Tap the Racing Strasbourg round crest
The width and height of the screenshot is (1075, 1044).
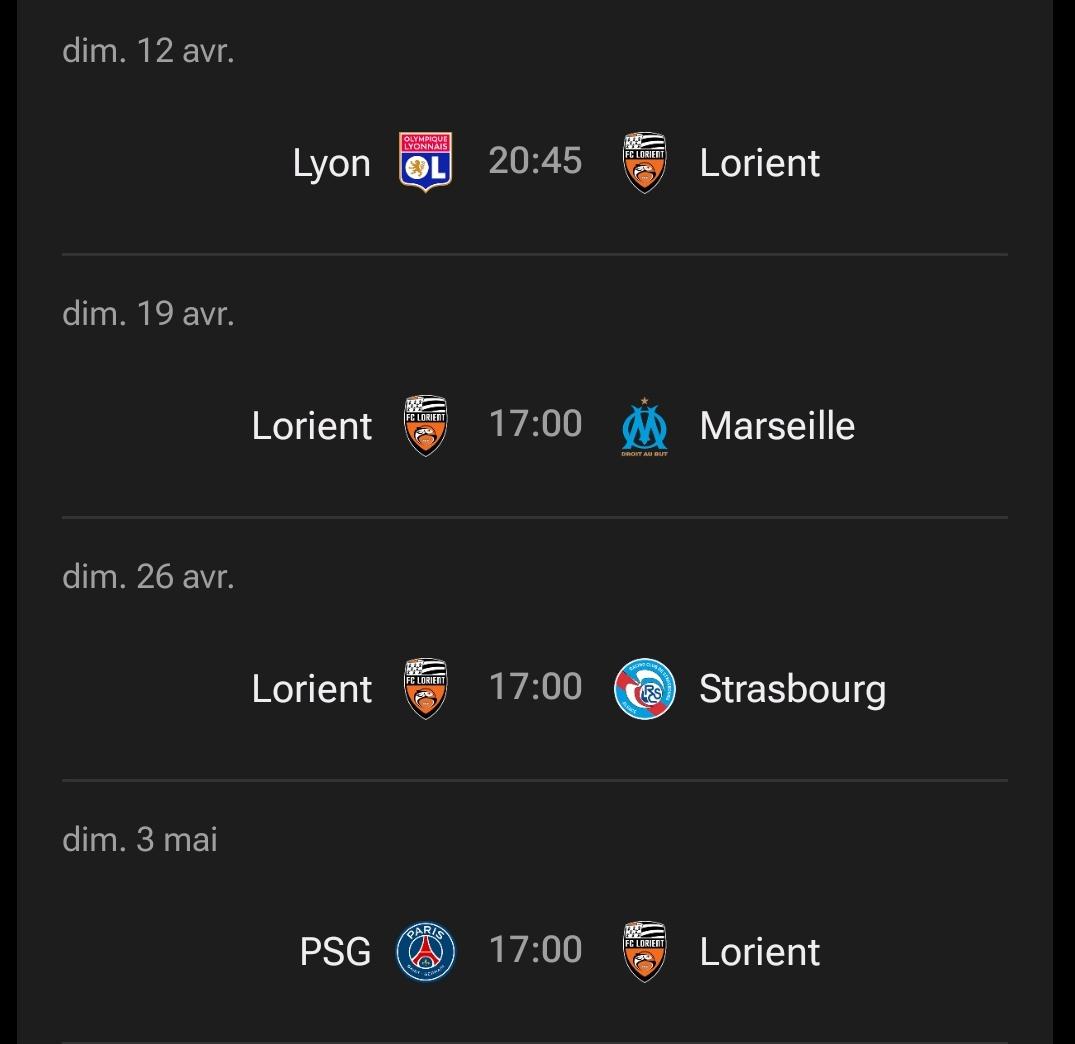pos(645,688)
